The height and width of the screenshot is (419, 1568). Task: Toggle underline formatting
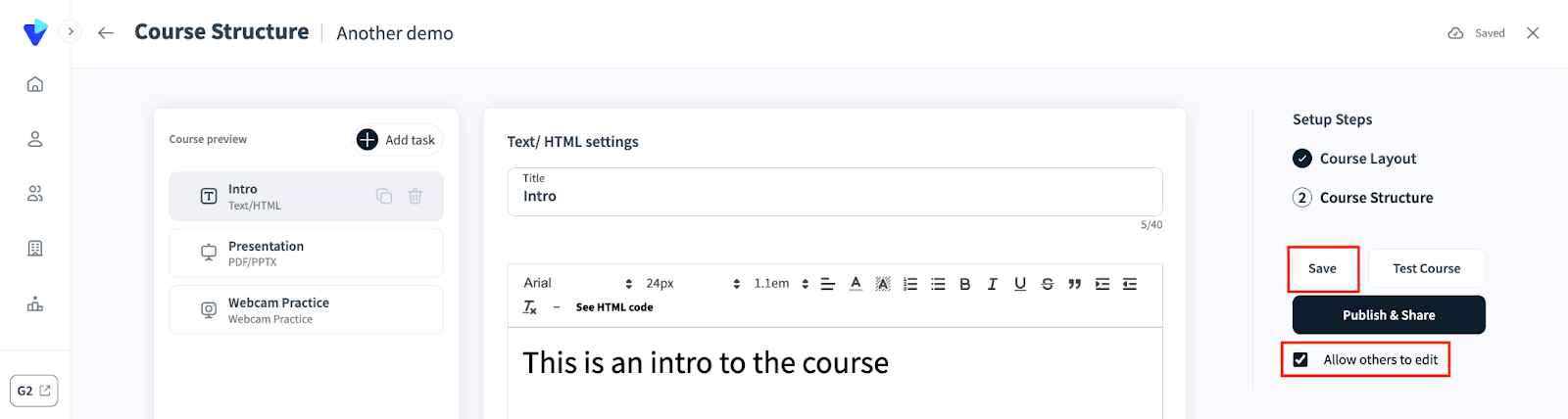tap(1020, 284)
